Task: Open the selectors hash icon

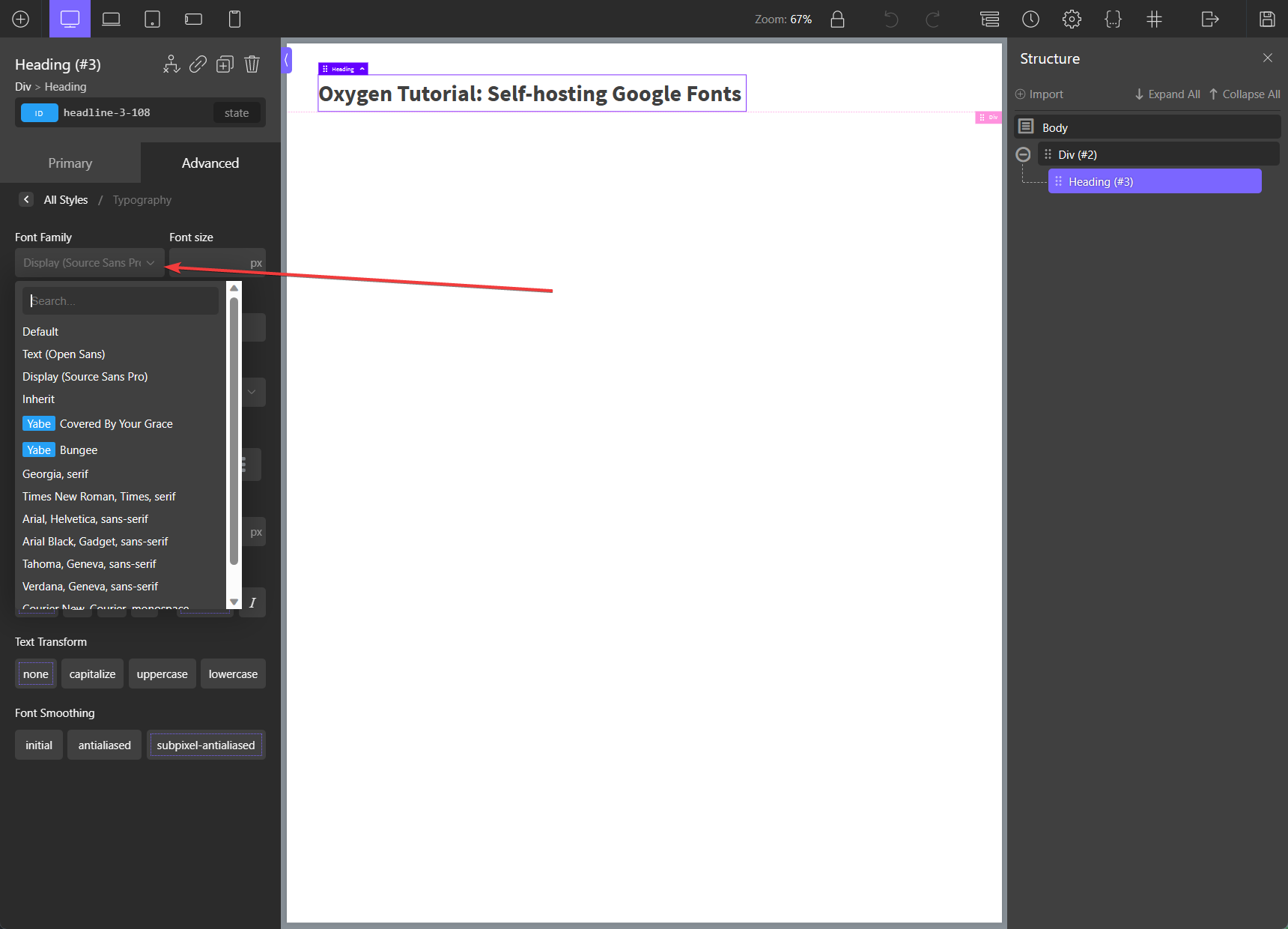Action: click(1155, 19)
